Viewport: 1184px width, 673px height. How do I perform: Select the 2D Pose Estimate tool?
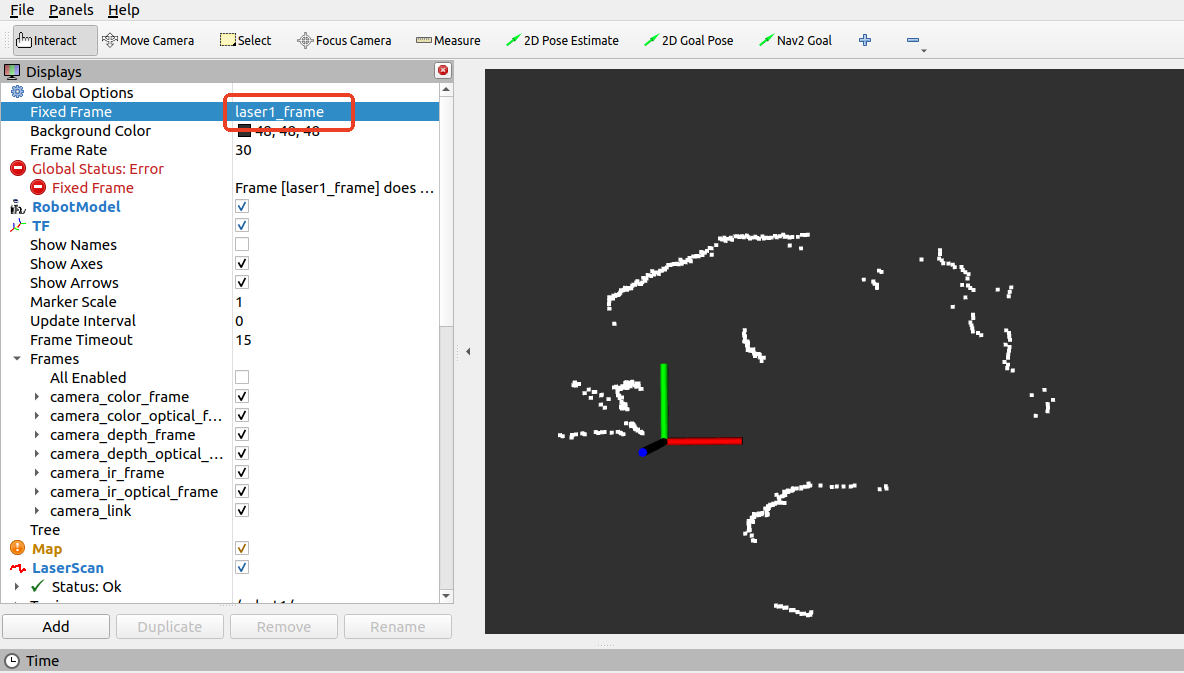point(563,40)
